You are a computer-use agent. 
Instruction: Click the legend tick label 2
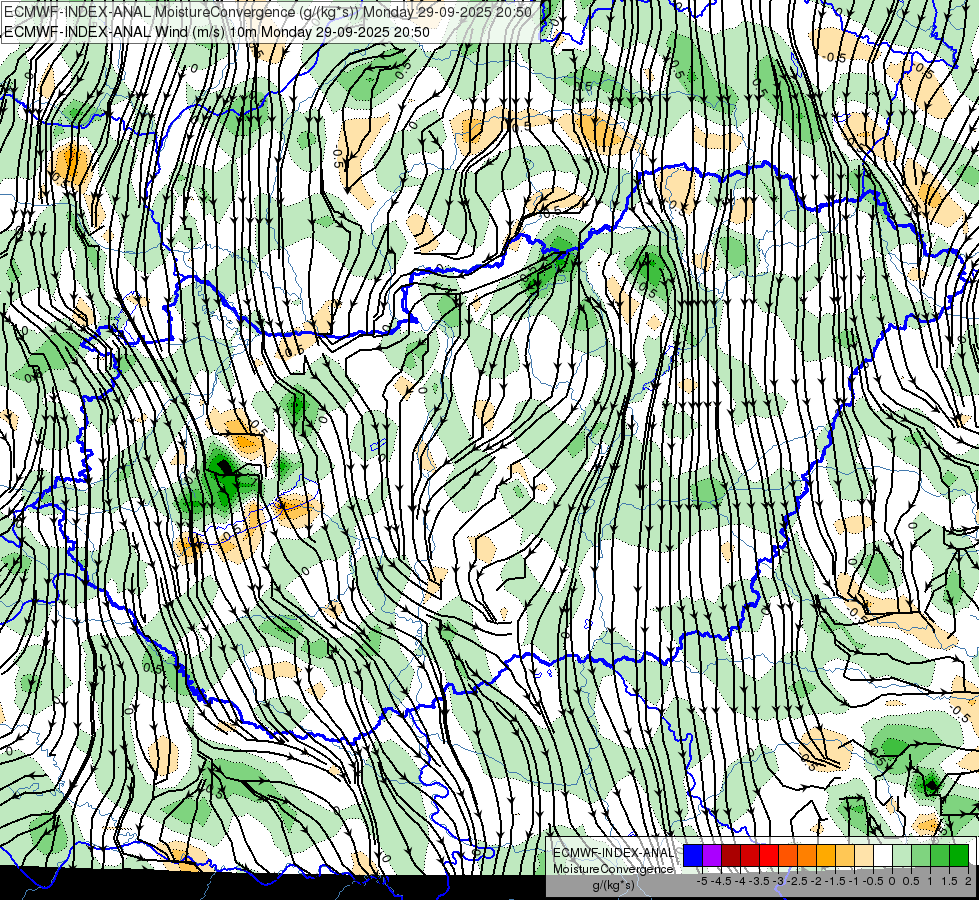tap(968, 881)
